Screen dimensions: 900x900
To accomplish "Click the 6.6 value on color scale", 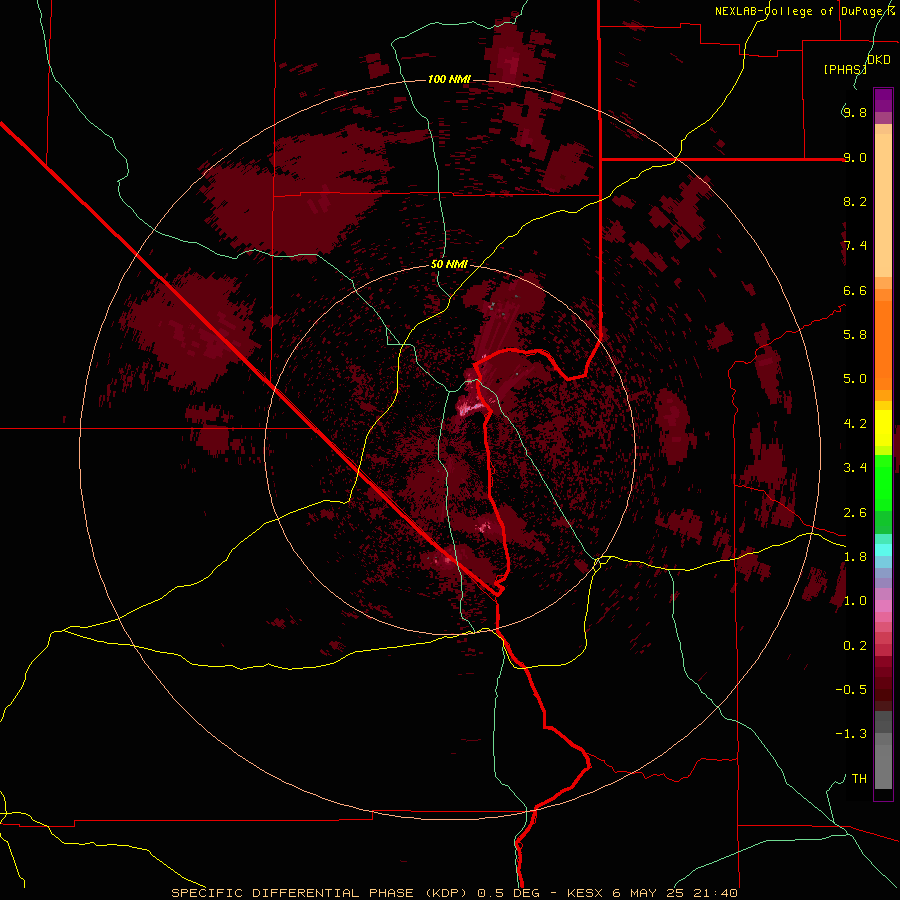I will (855, 290).
